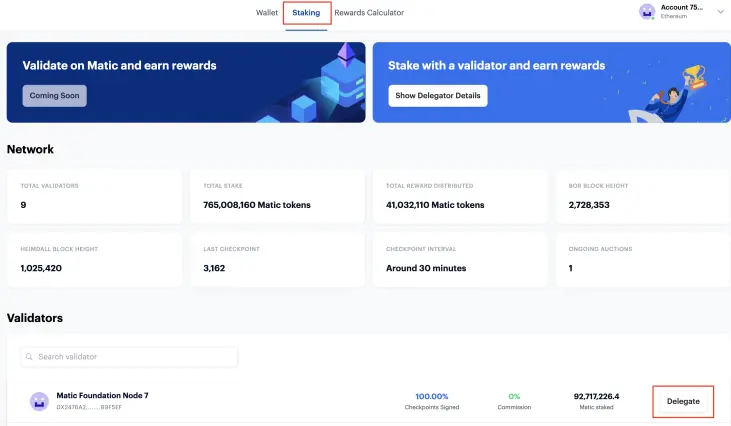Image resolution: width=731 pixels, height=426 pixels.
Task: Click the 92,717,226.4 Matic staked value
Action: (596, 396)
